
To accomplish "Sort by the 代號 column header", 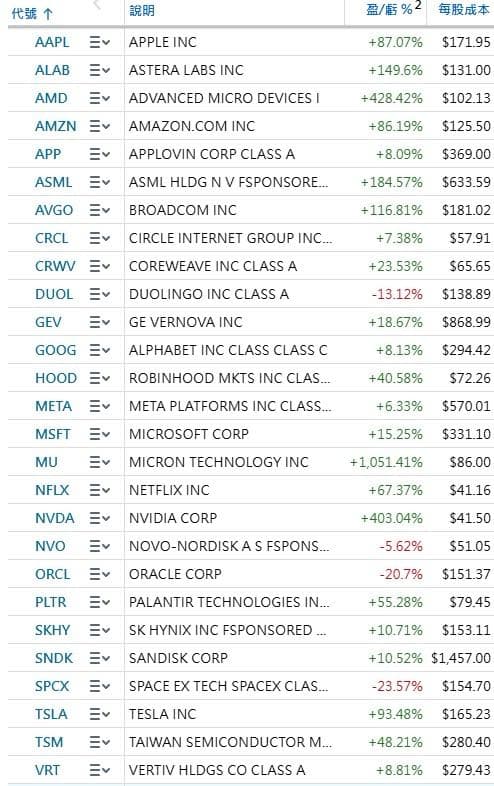I will pyautogui.click(x=32, y=14).
